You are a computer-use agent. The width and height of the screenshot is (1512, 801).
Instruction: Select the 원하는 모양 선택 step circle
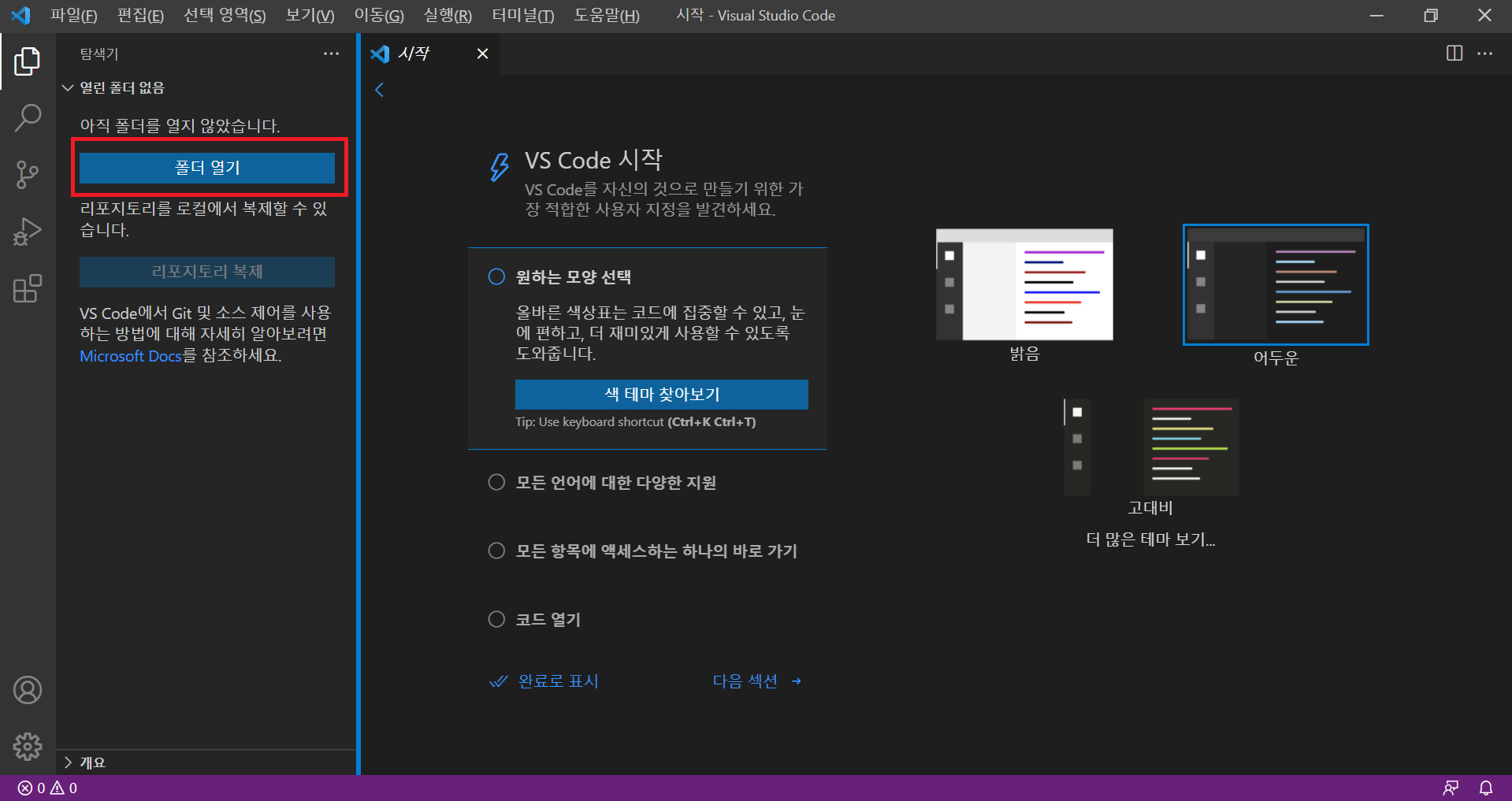pyautogui.click(x=496, y=276)
